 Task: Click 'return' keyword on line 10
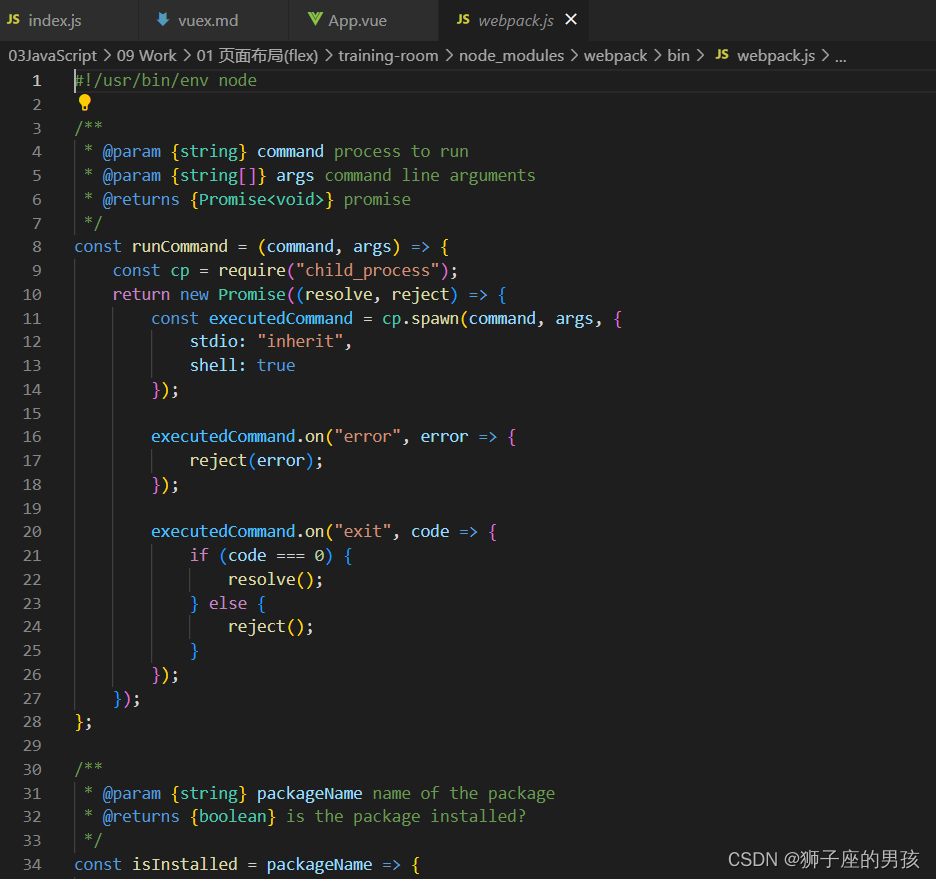tap(141, 294)
